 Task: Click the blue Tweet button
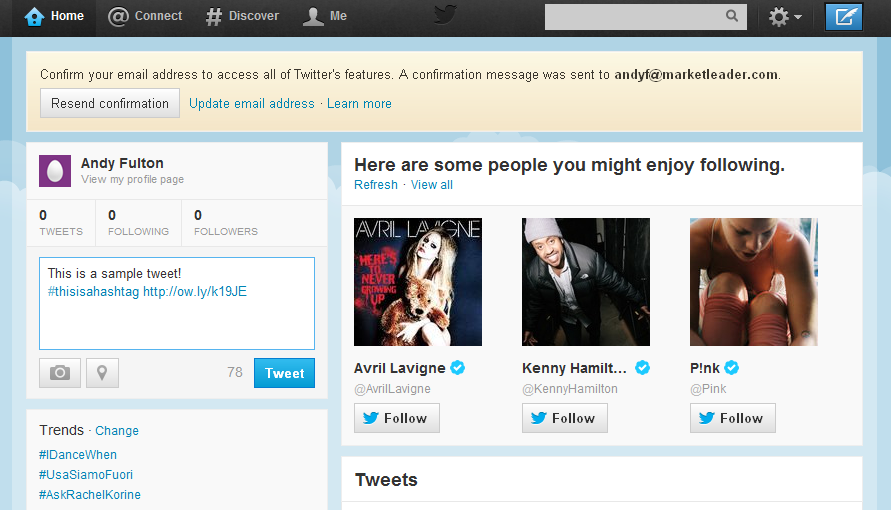point(284,373)
